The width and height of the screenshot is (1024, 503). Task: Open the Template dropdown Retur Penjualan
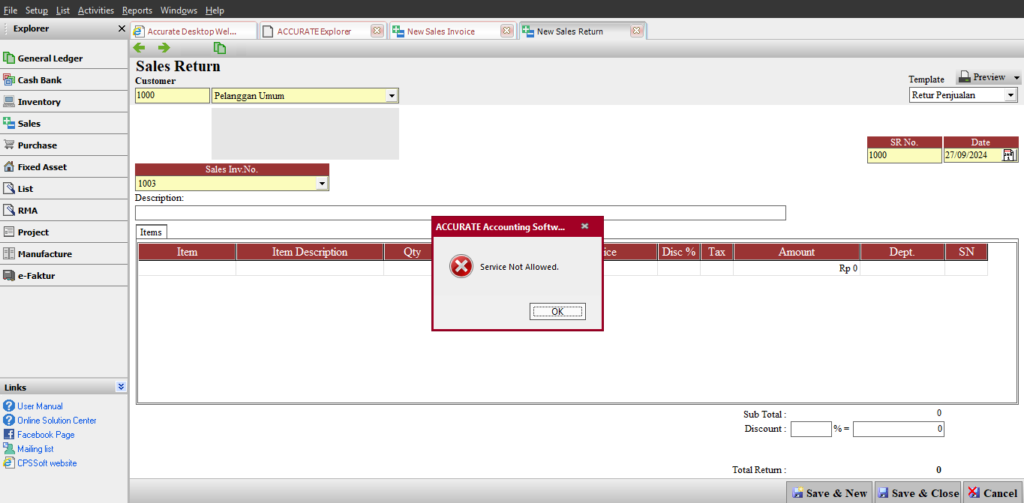[1011, 95]
